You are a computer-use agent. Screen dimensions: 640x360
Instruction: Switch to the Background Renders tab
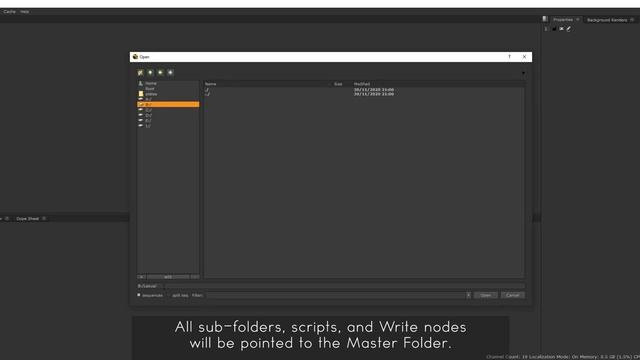coord(607,20)
